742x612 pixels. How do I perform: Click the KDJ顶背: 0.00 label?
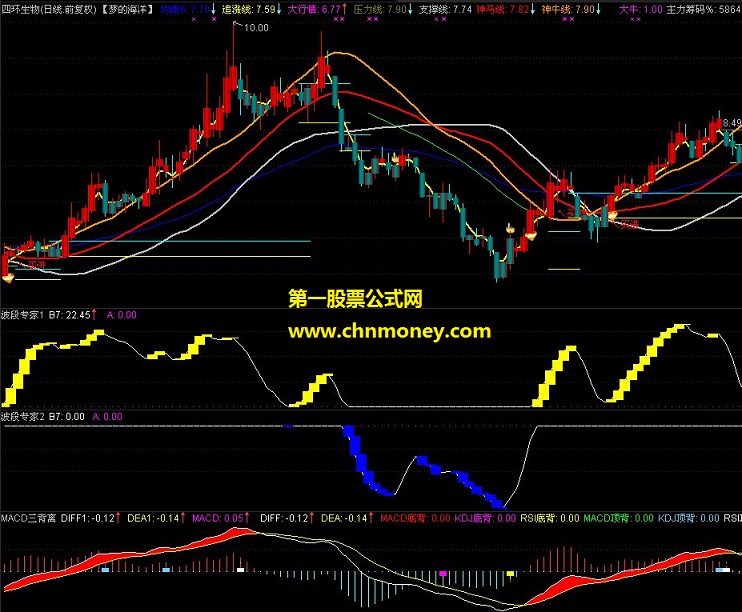click(689, 518)
